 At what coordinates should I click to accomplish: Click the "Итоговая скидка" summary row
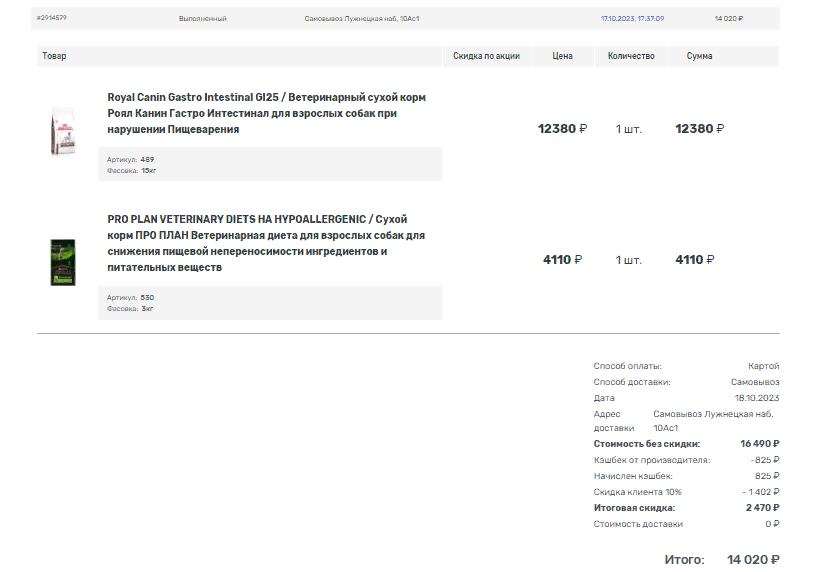pyautogui.click(x=686, y=508)
